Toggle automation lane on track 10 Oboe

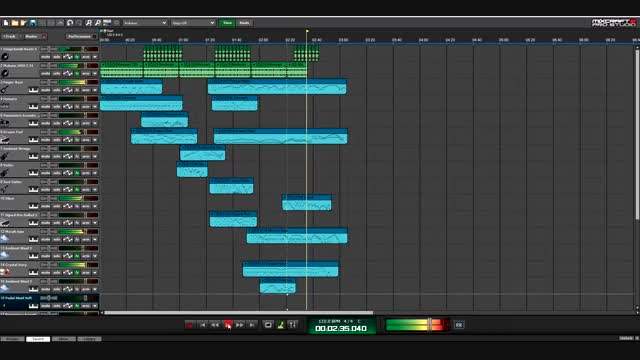[67, 206]
